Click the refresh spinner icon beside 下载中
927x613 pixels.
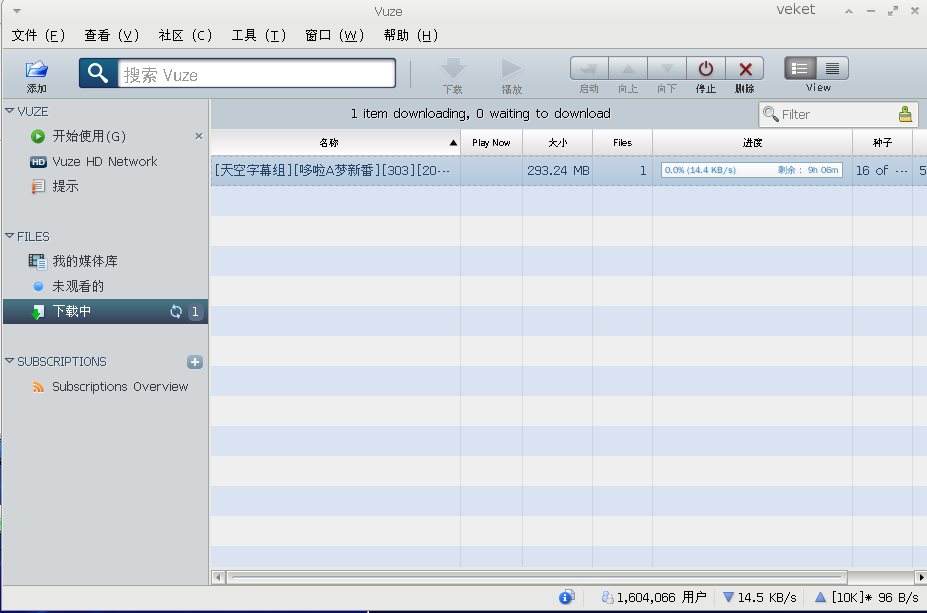(x=176, y=312)
